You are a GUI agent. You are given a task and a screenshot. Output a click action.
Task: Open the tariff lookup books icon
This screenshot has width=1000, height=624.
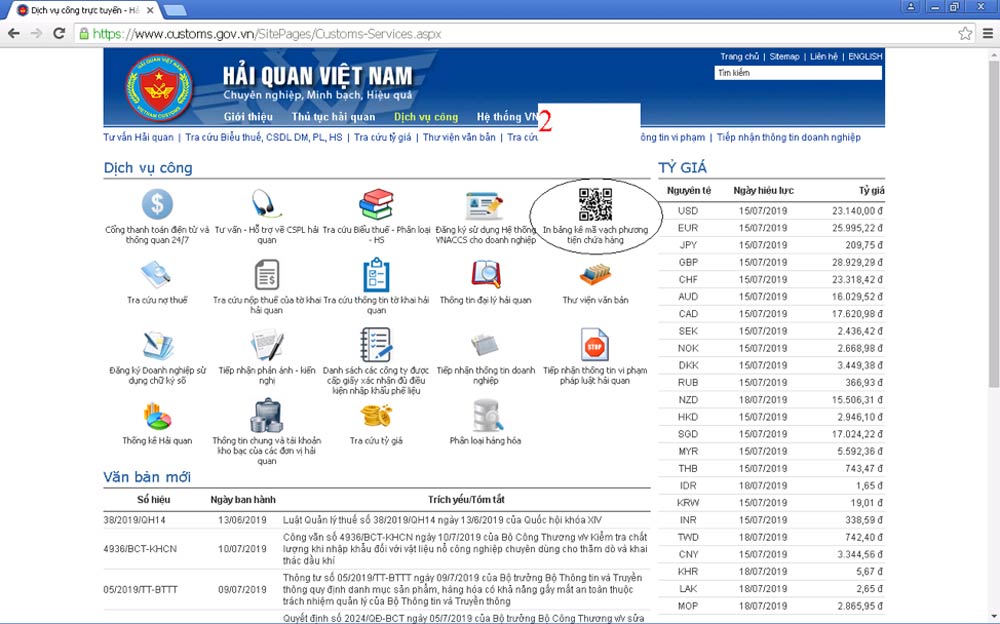tap(376, 204)
